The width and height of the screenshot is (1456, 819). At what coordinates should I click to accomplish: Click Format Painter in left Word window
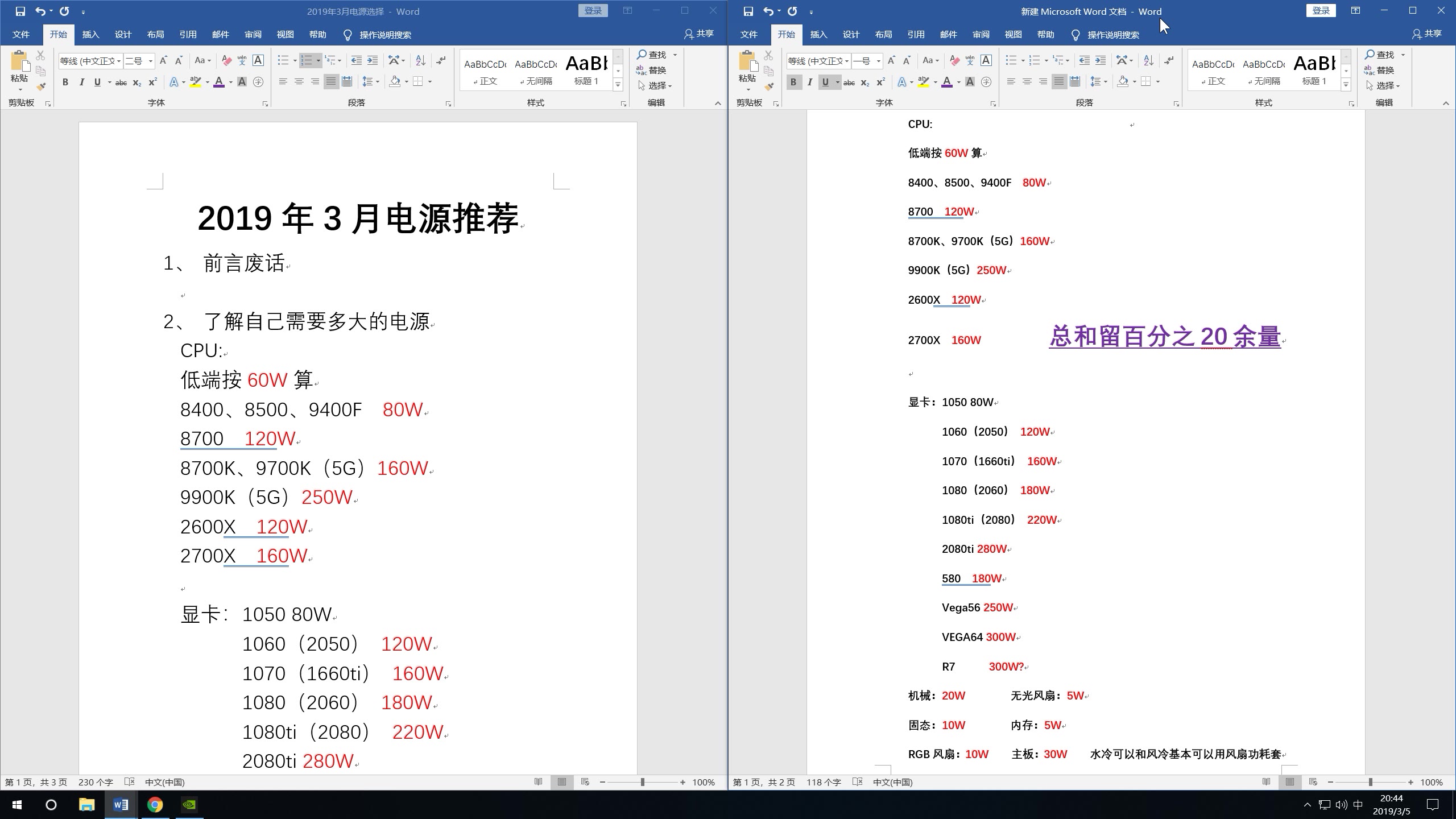click(40, 87)
